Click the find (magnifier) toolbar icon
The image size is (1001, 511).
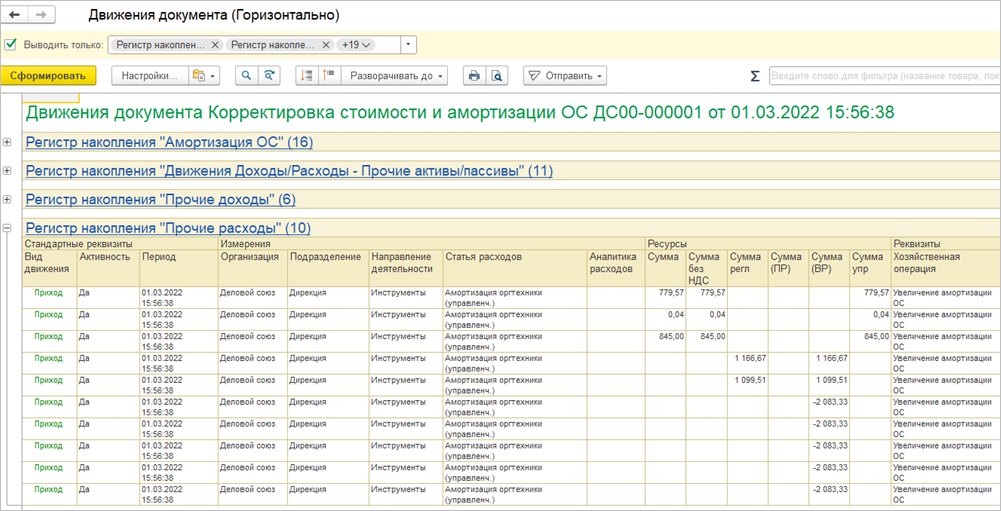246,76
